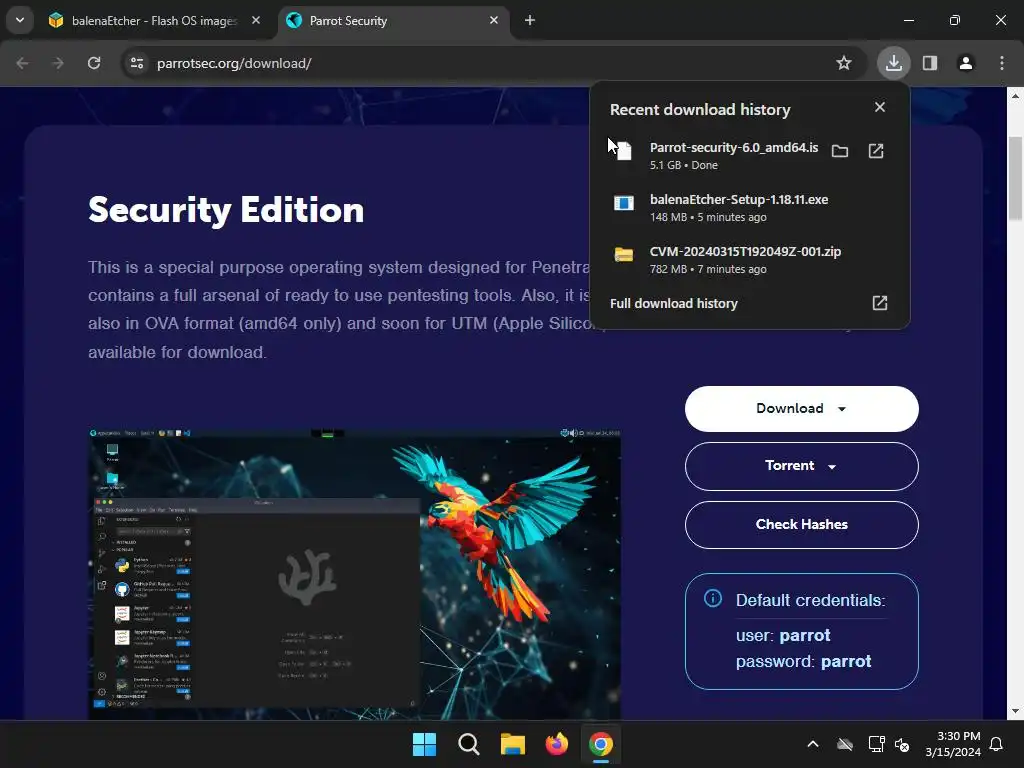Click the Security Edition heading
This screenshot has height=768, width=1024.
point(226,210)
